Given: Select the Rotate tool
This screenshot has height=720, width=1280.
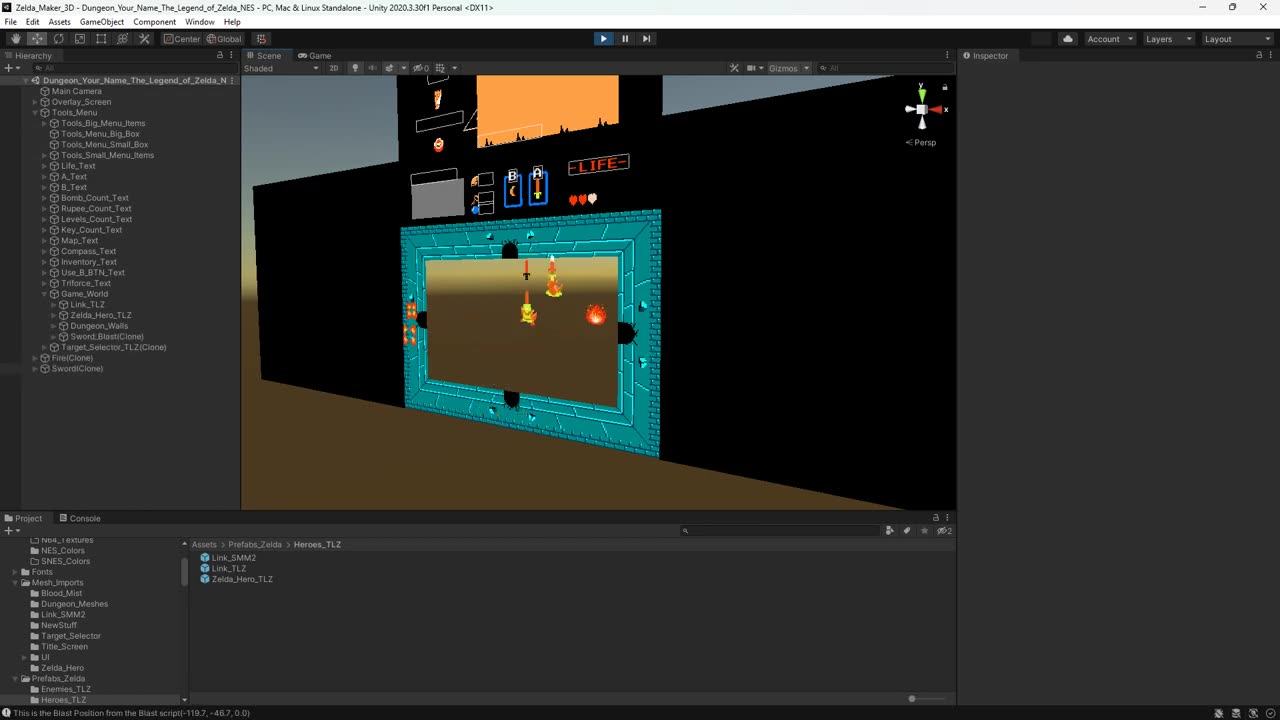Looking at the screenshot, I should click(58, 39).
